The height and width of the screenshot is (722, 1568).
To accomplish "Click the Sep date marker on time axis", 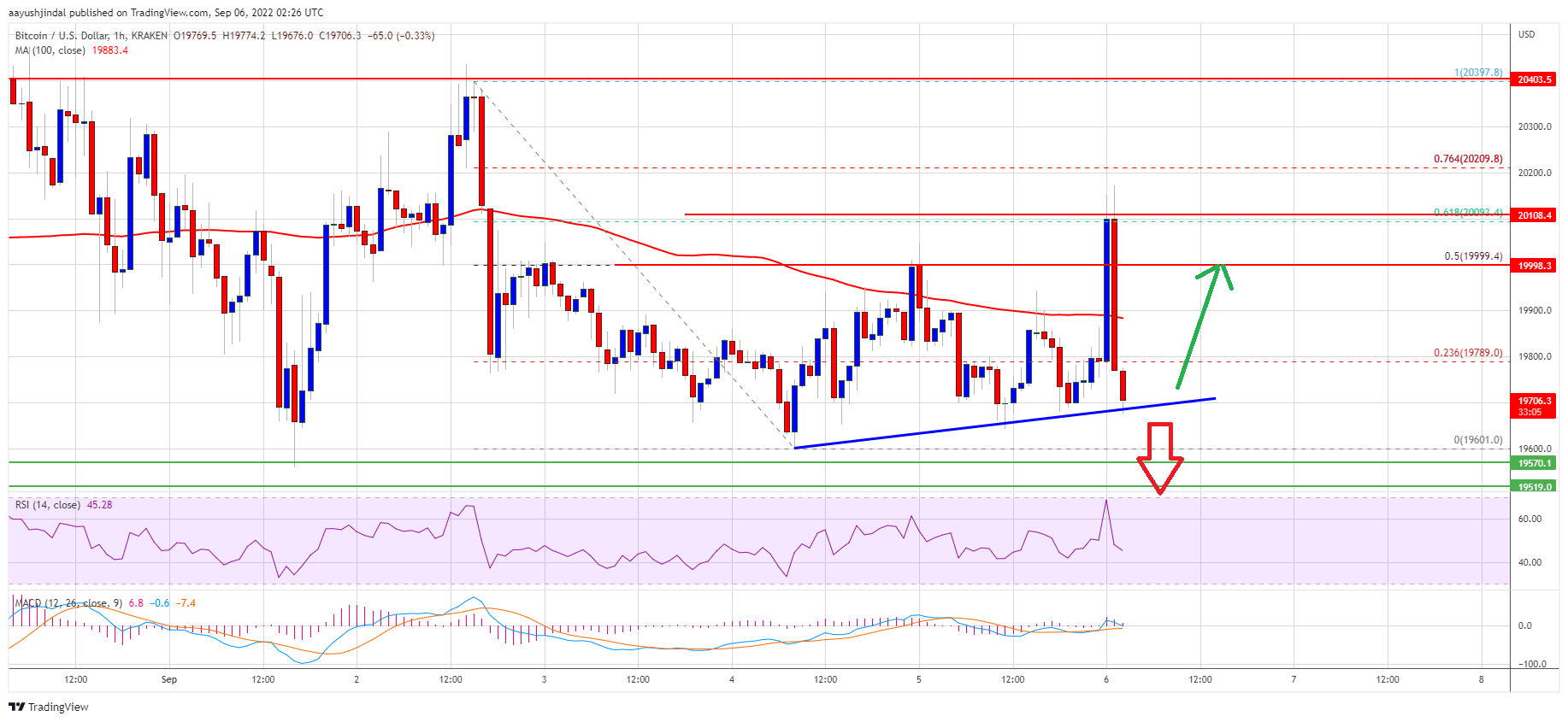I will coord(169,679).
